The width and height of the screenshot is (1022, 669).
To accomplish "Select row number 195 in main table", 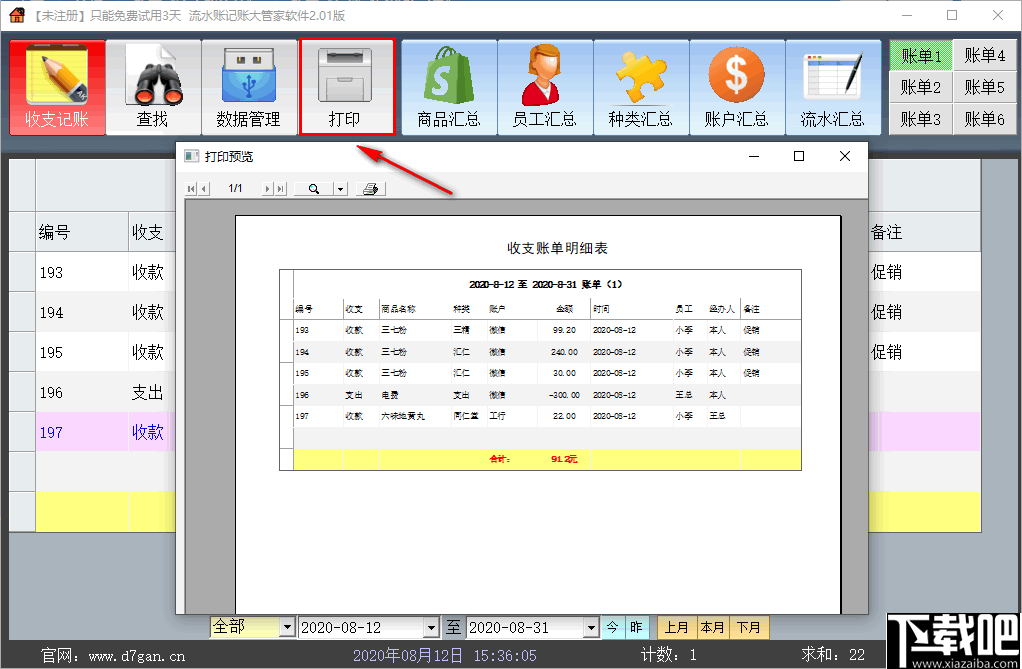I will click(51, 353).
